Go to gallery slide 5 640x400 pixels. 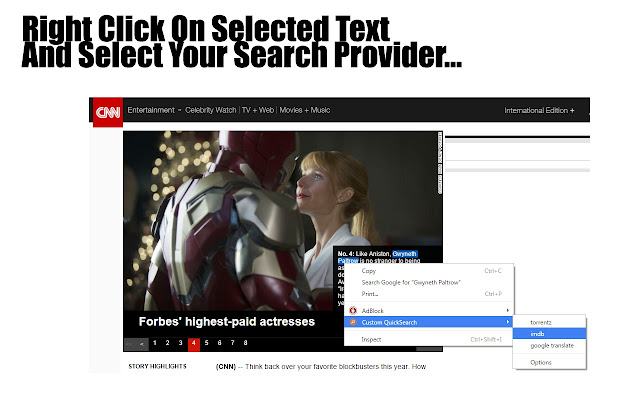pyautogui.click(x=207, y=343)
